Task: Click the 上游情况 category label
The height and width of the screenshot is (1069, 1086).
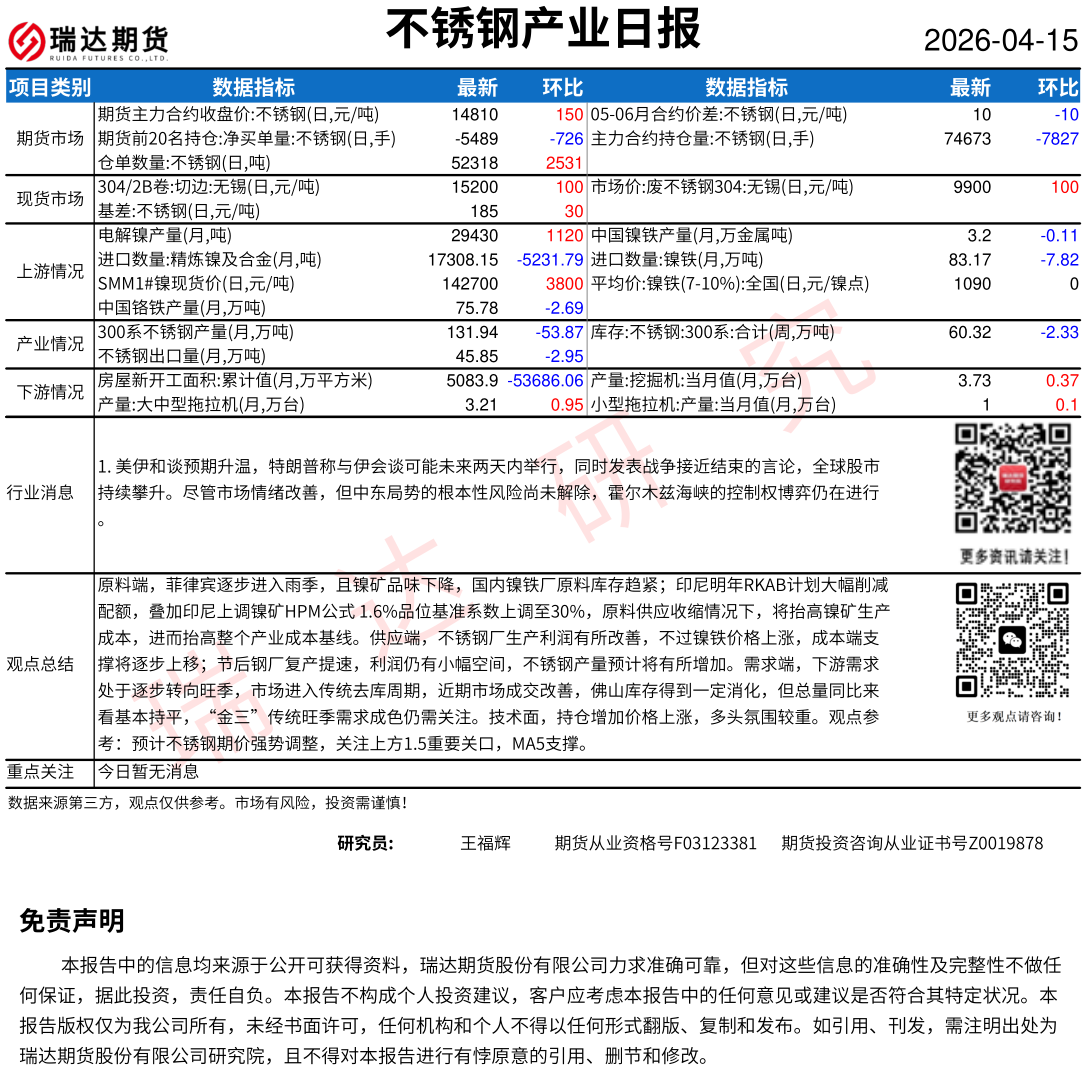Action: click(x=50, y=271)
